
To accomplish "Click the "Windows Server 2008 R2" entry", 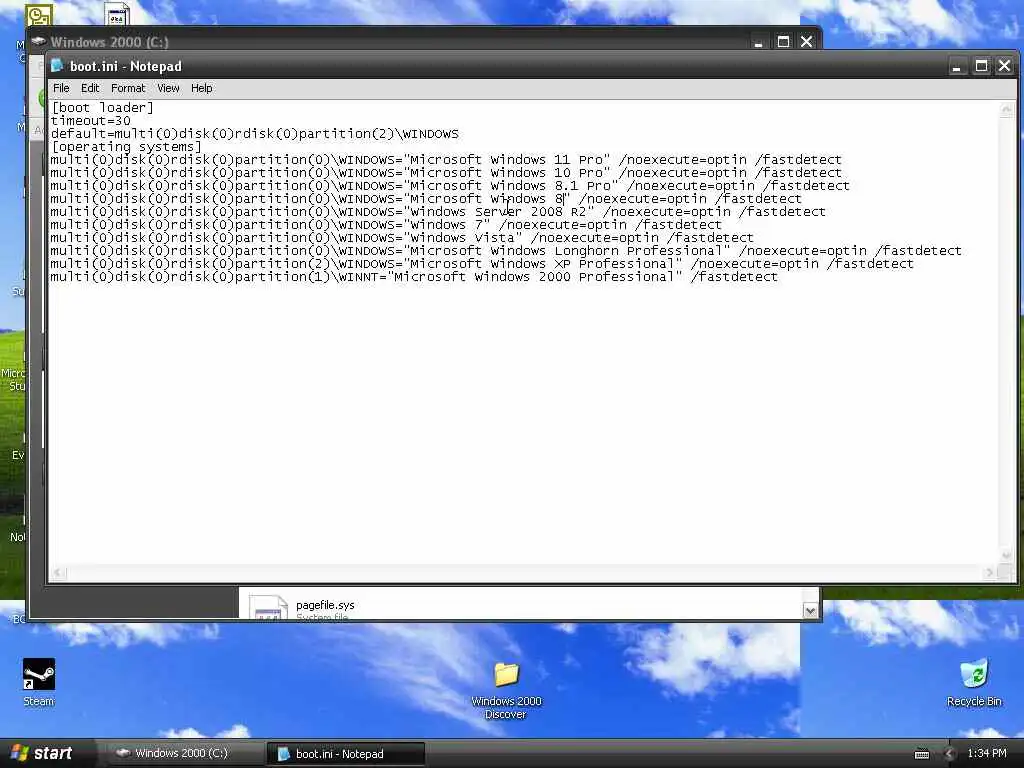I will (438, 212).
